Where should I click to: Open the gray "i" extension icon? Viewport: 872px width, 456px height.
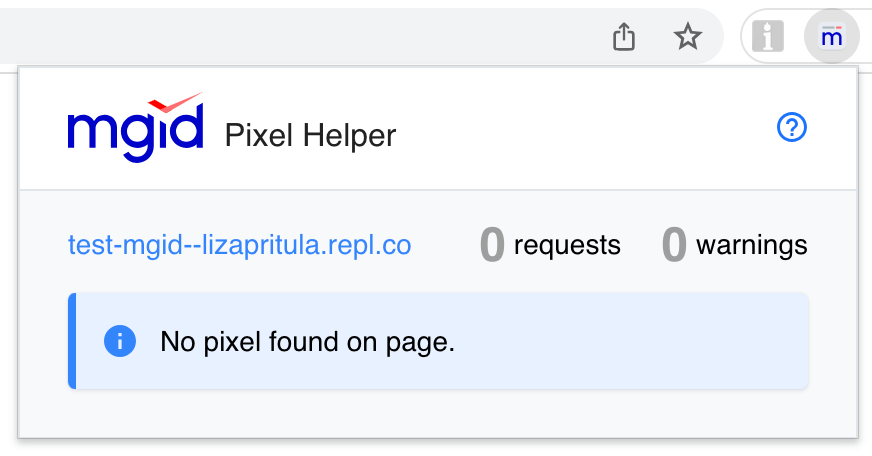(769, 38)
